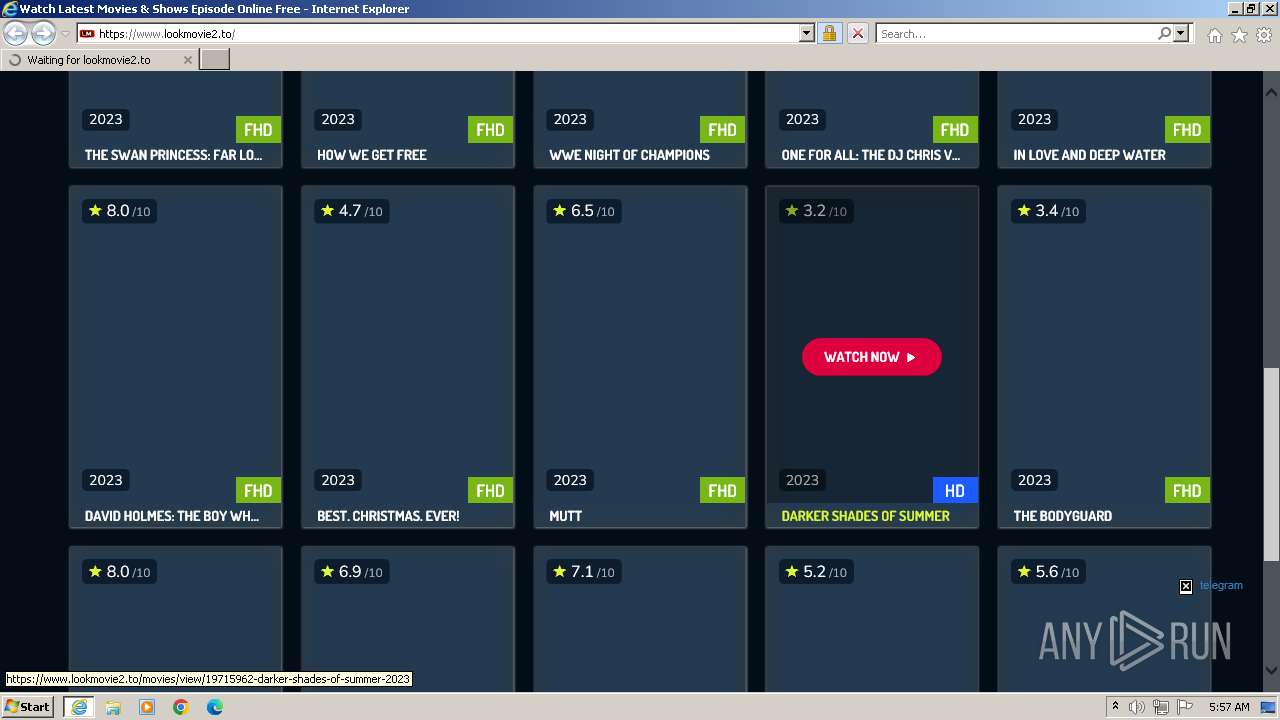Click the 4.7/10 rating badge
Screen dimensions: 1280x720
(351, 211)
